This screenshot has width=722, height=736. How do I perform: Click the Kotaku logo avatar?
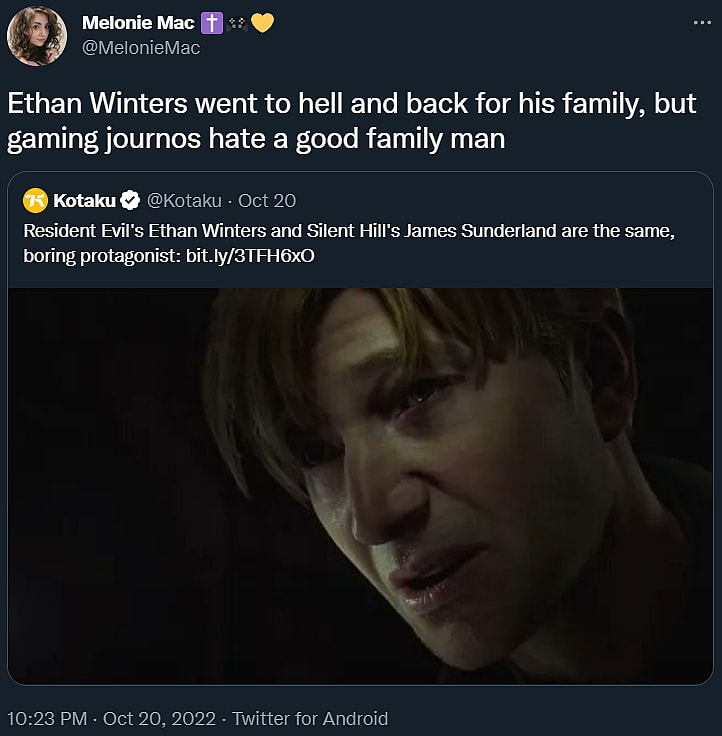point(35,200)
